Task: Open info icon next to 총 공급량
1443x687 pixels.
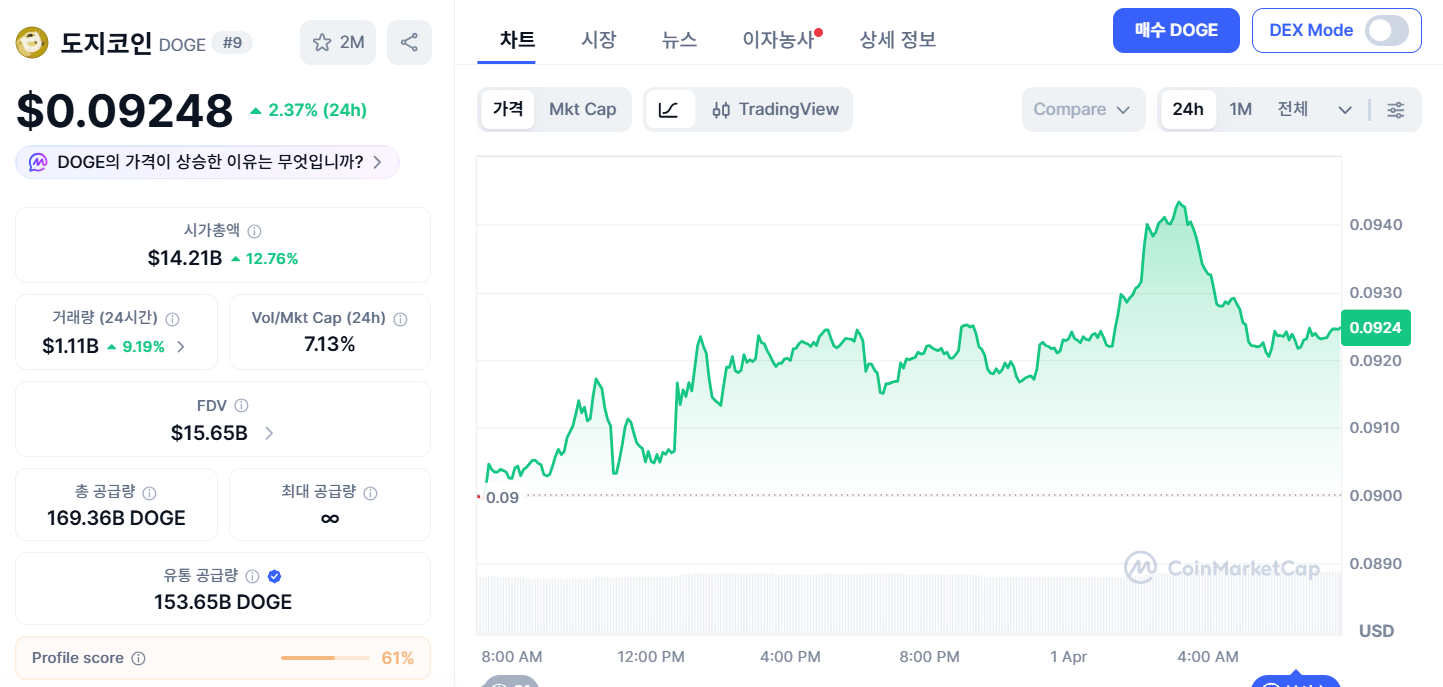Action: (x=149, y=493)
